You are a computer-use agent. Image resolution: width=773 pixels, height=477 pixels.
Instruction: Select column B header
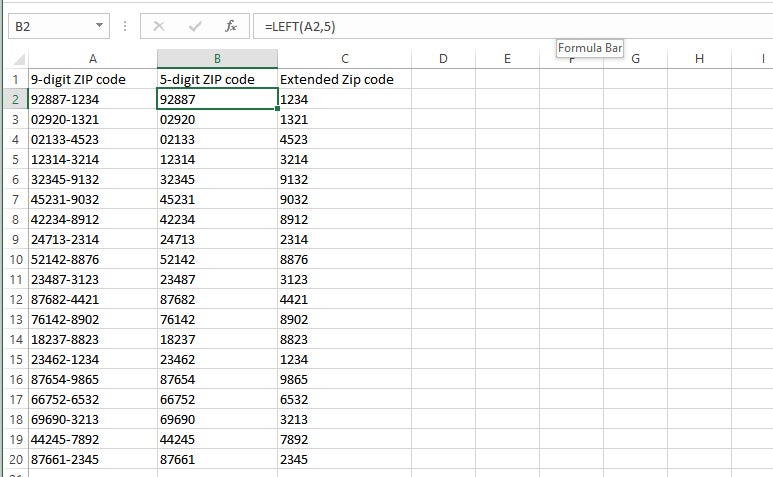(x=217, y=59)
